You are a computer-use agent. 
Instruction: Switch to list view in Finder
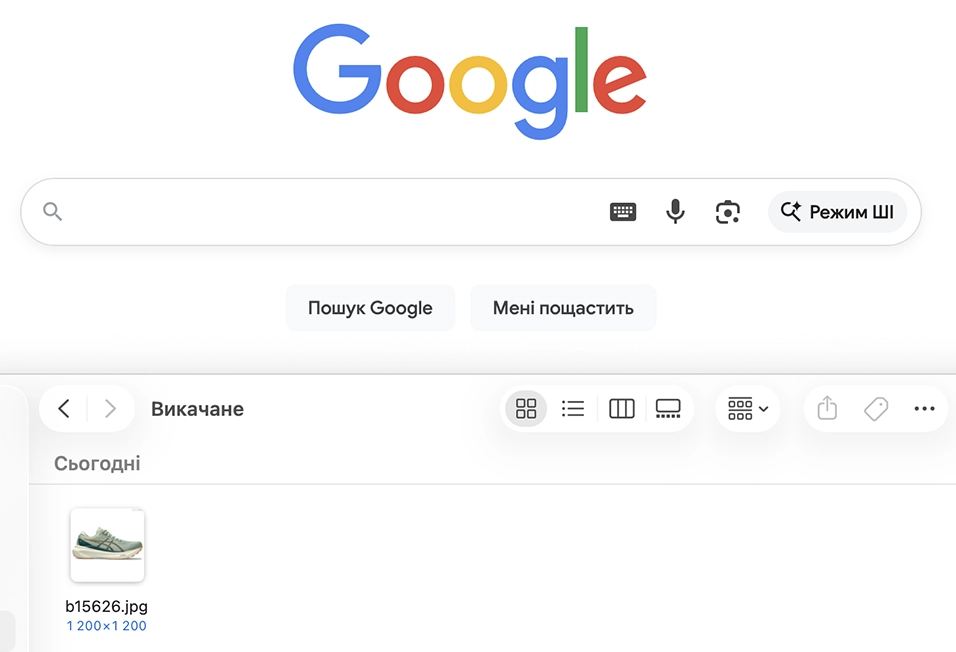click(x=573, y=409)
